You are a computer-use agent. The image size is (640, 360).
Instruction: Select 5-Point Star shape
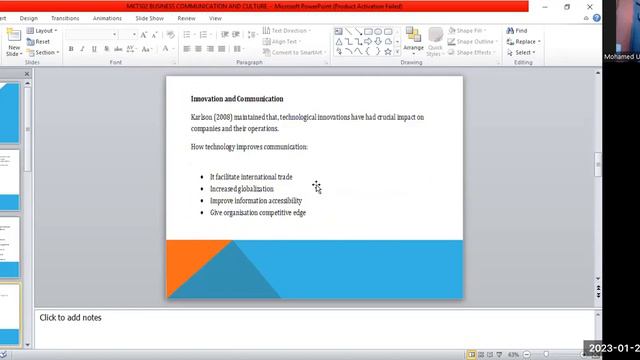[x=388, y=52]
